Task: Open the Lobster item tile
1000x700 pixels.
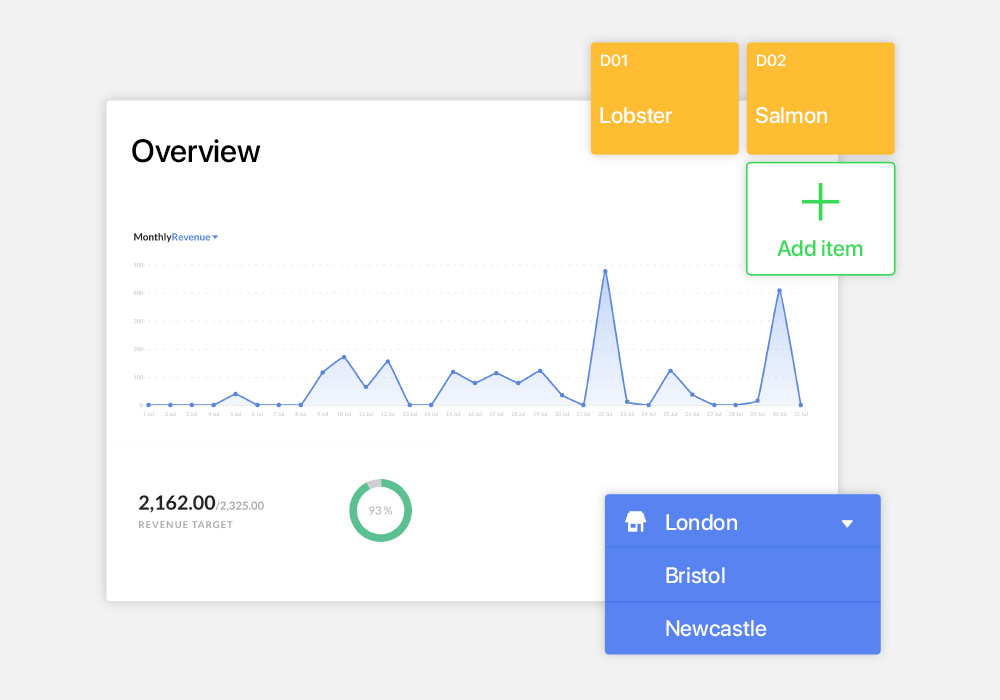Action: (x=664, y=98)
